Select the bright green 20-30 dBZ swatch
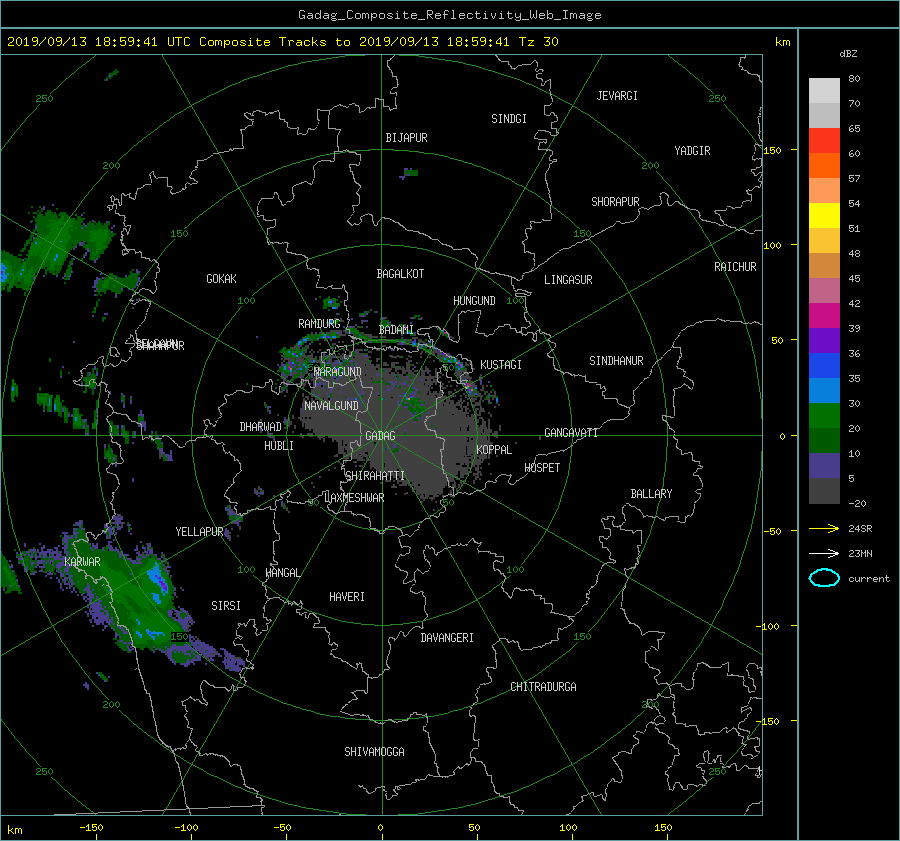This screenshot has width=900, height=841. [824, 415]
